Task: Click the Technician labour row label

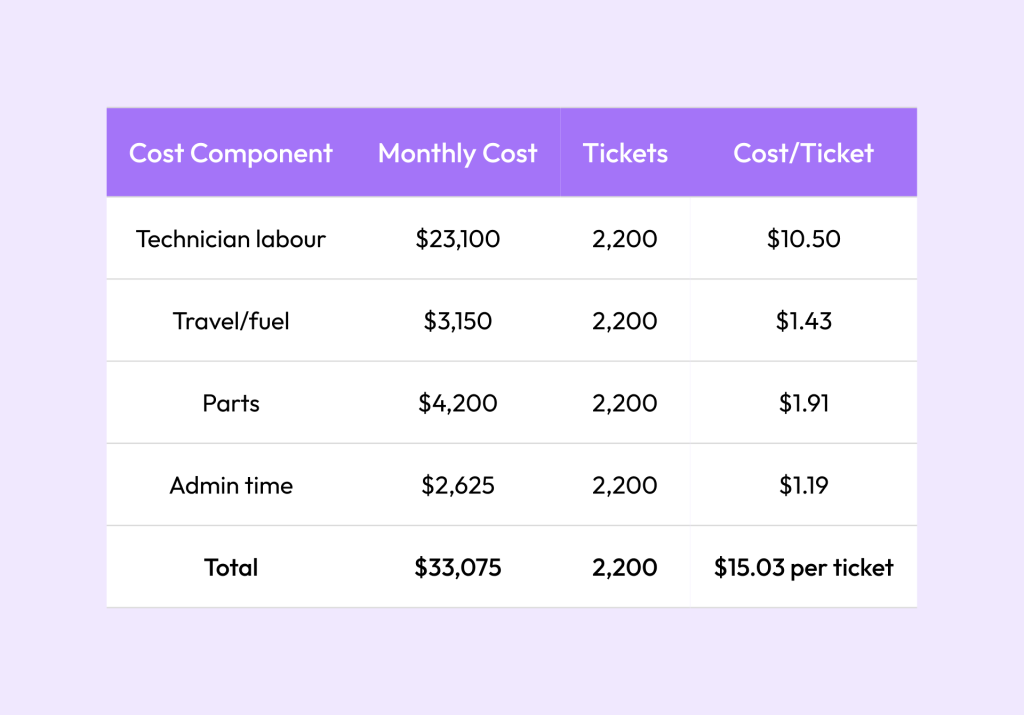Action: click(231, 239)
